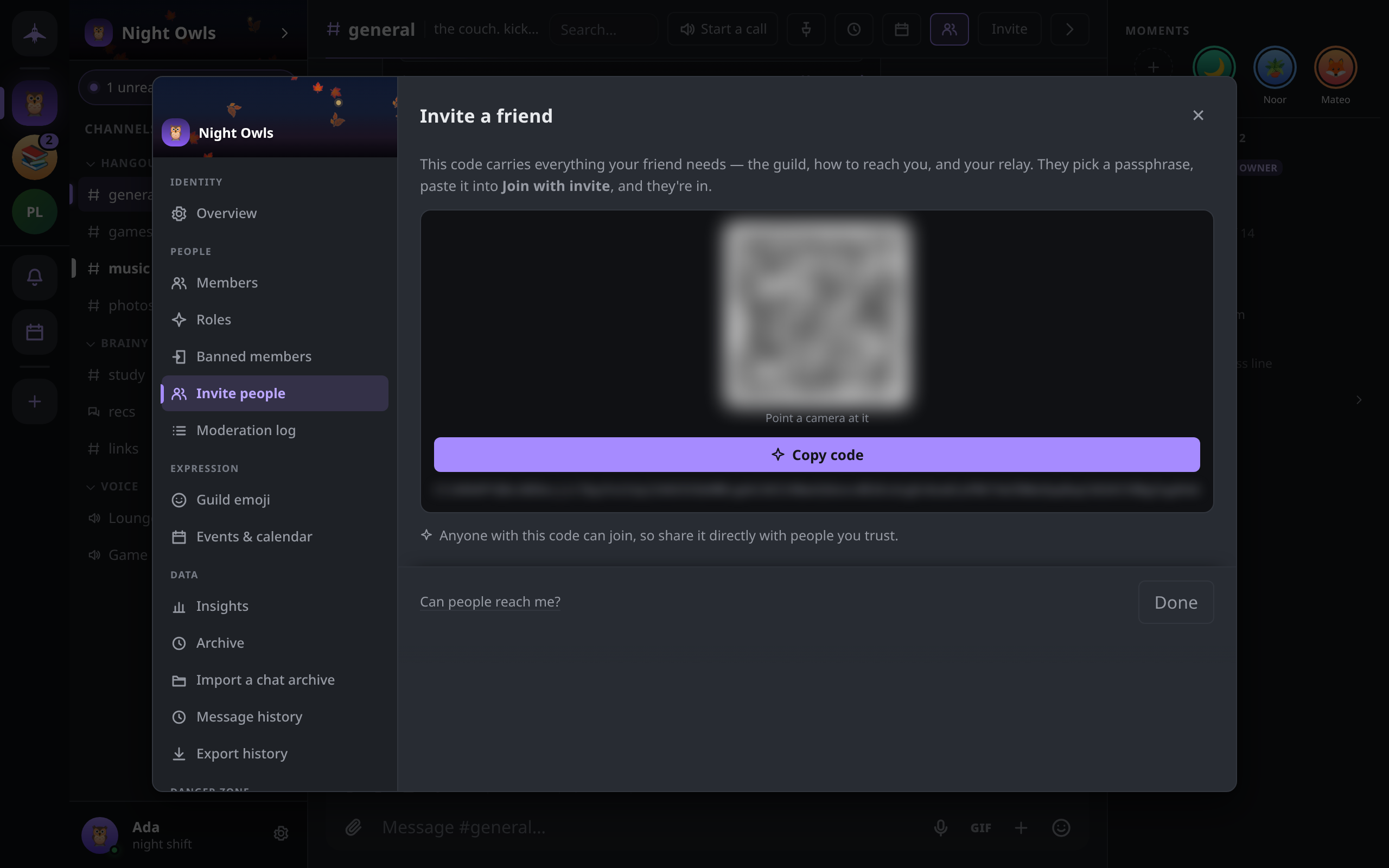Open 'Can people reach me?' link
The width and height of the screenshot is (1389, 868).
(x=489, y=602)
